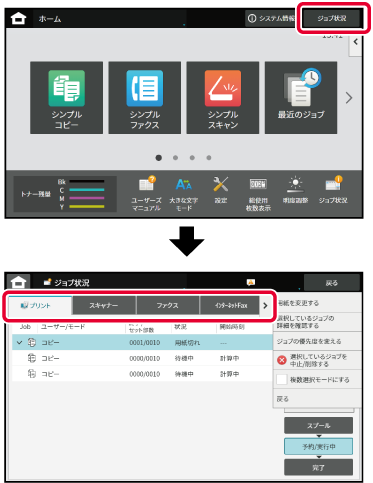Open the トナー残量 toner level display
The image size is (373, 483).
pos(65,194)
